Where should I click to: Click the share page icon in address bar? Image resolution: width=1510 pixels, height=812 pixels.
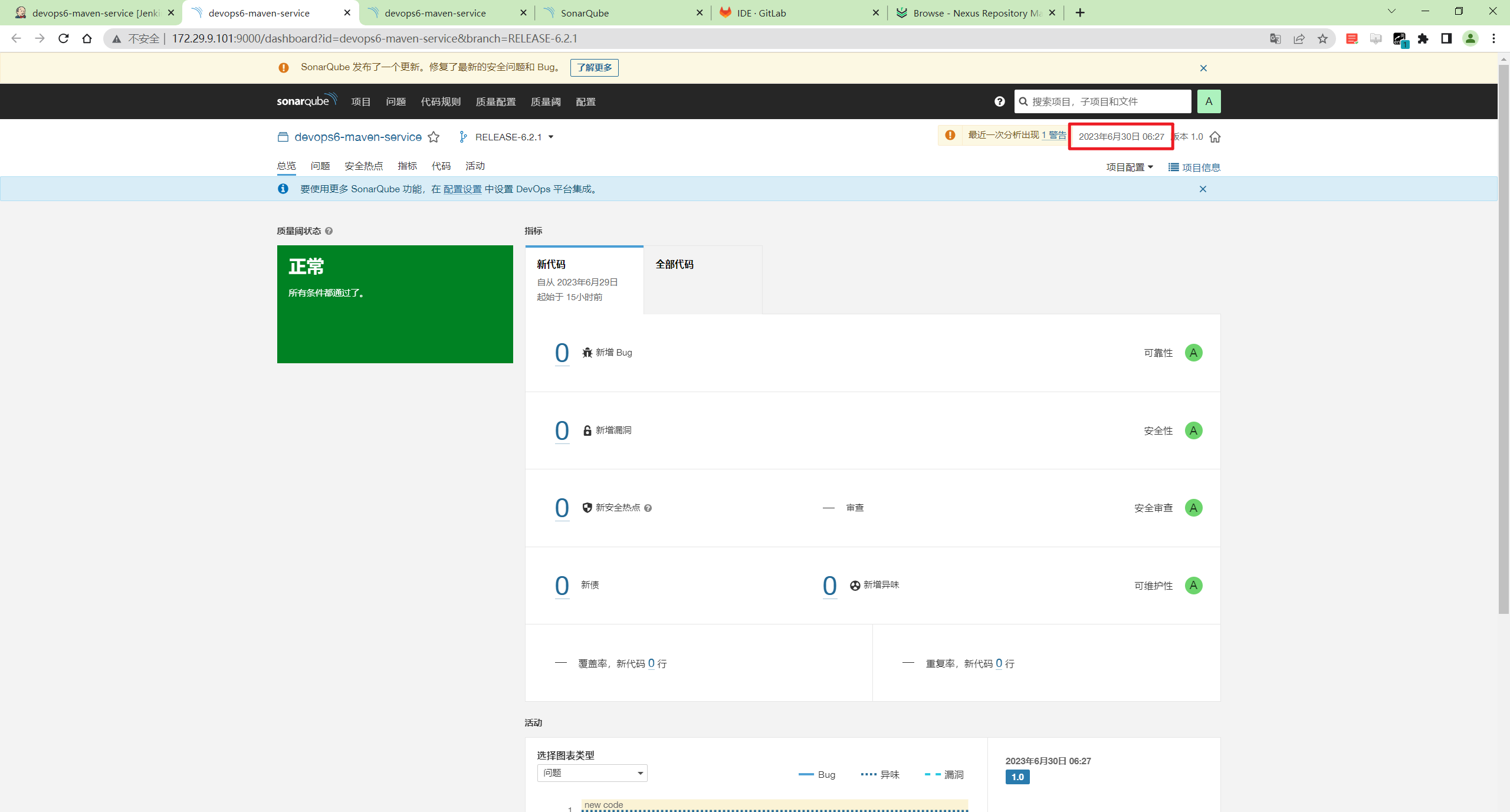point(1299,38)
